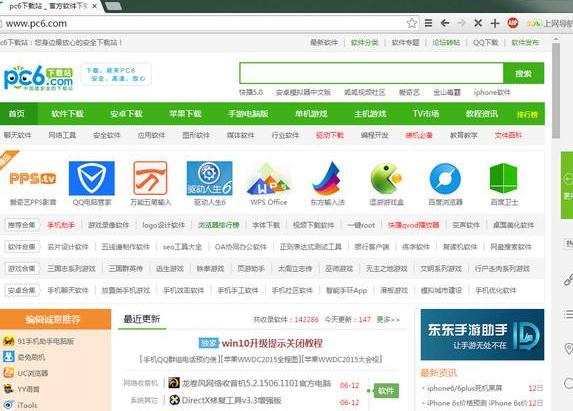Viewport: 573px width, 411px height.
Task: Click the UC浏览器 list icon
Action: click(8, 373)
